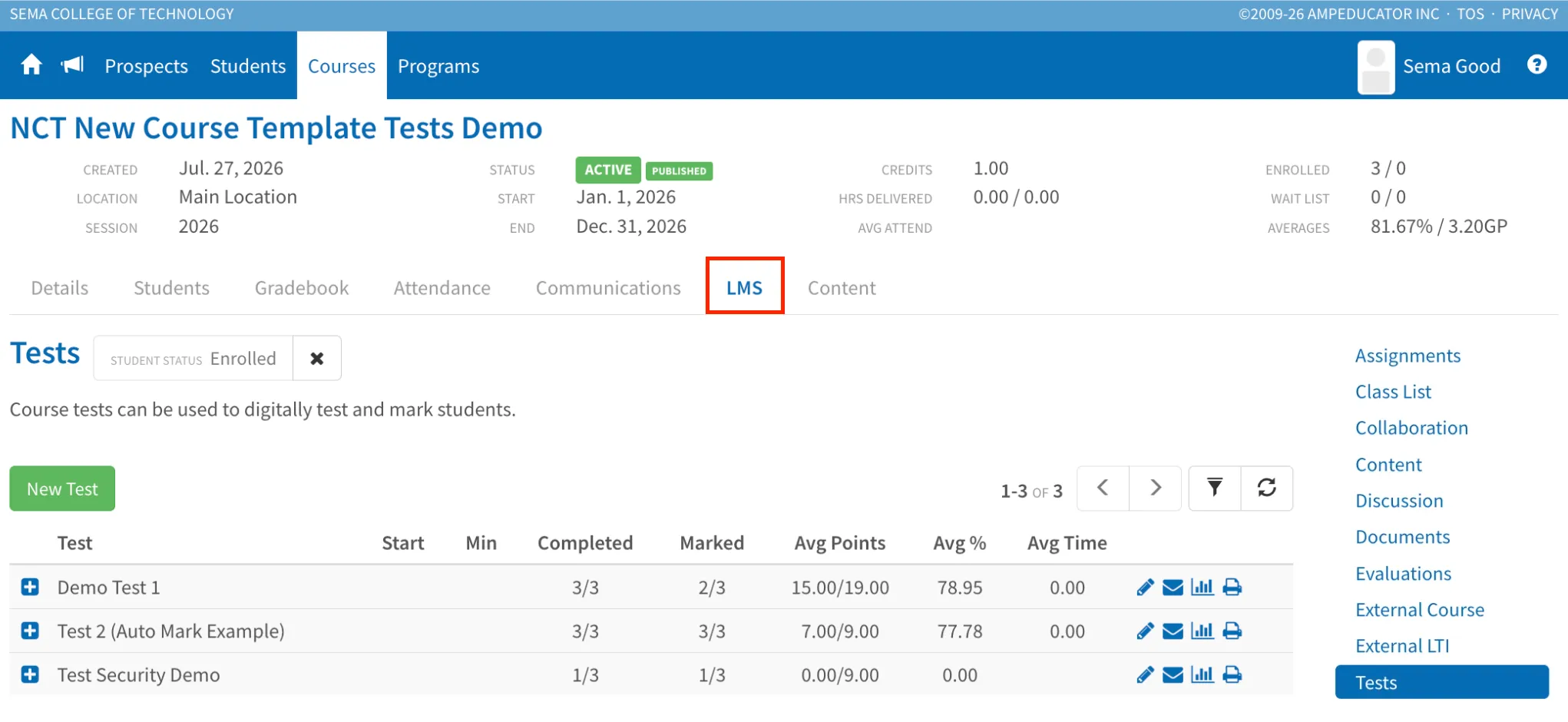Create a new test with New Test
The width and height of the screenshot is (1568, 722).
click(62, 489)
